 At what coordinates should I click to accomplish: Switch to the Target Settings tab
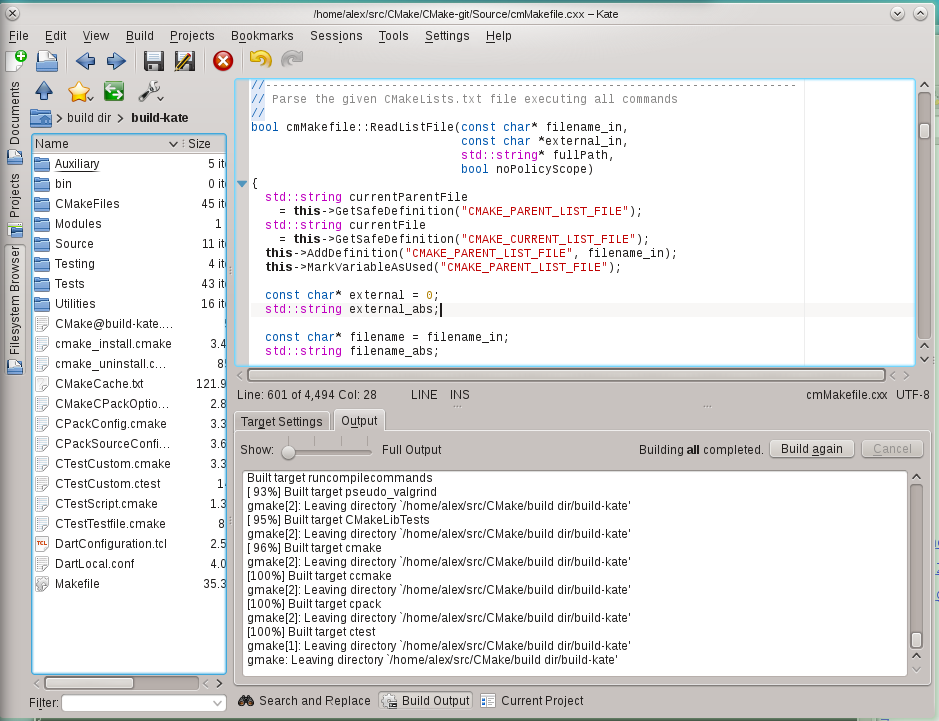pos(281,421)
